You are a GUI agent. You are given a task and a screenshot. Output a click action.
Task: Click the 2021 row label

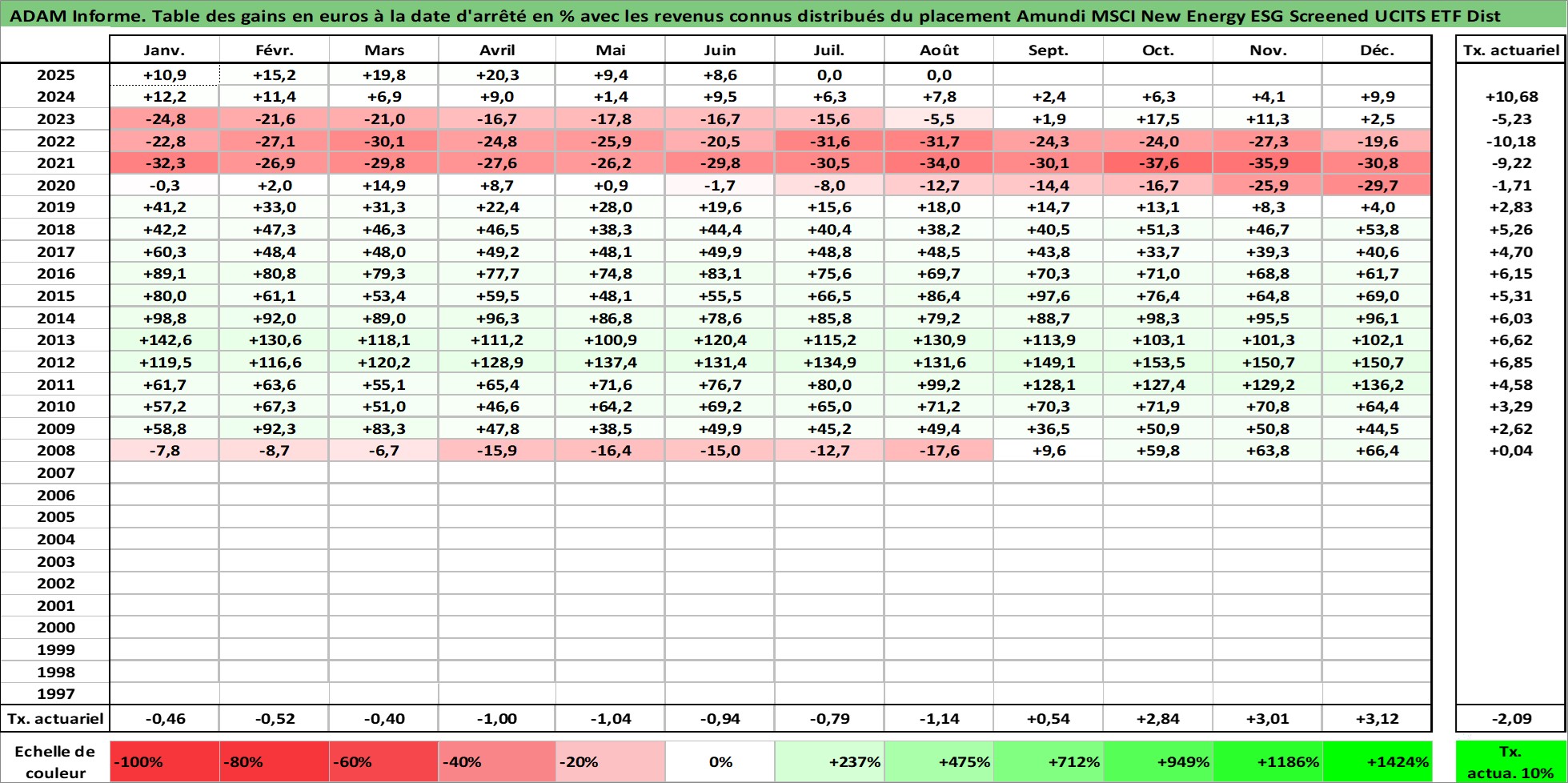(55, 163)
